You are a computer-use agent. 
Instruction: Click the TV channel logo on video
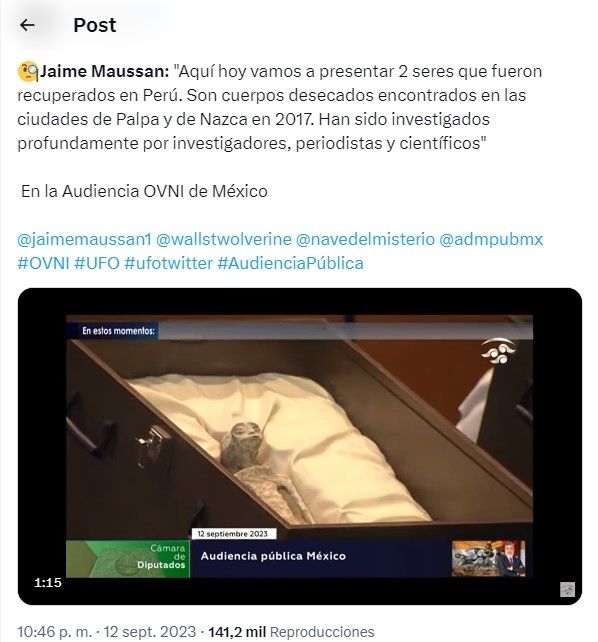pos(498,351)
